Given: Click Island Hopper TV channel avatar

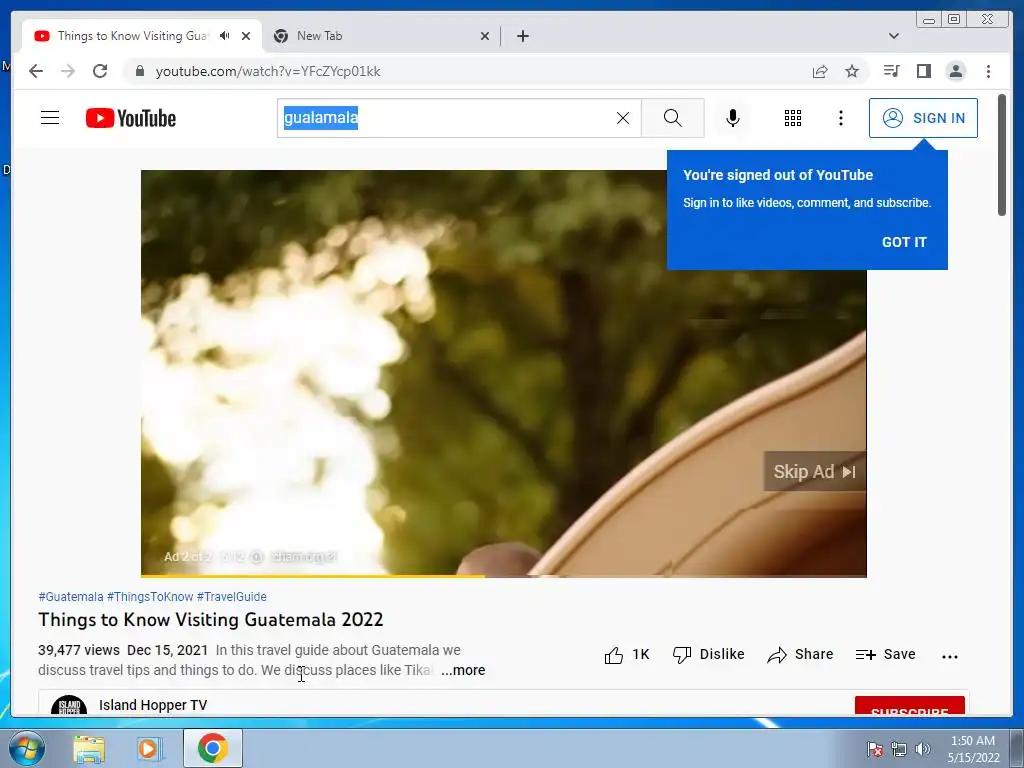Looking at the screenshot, I should (x=69, y=705).
